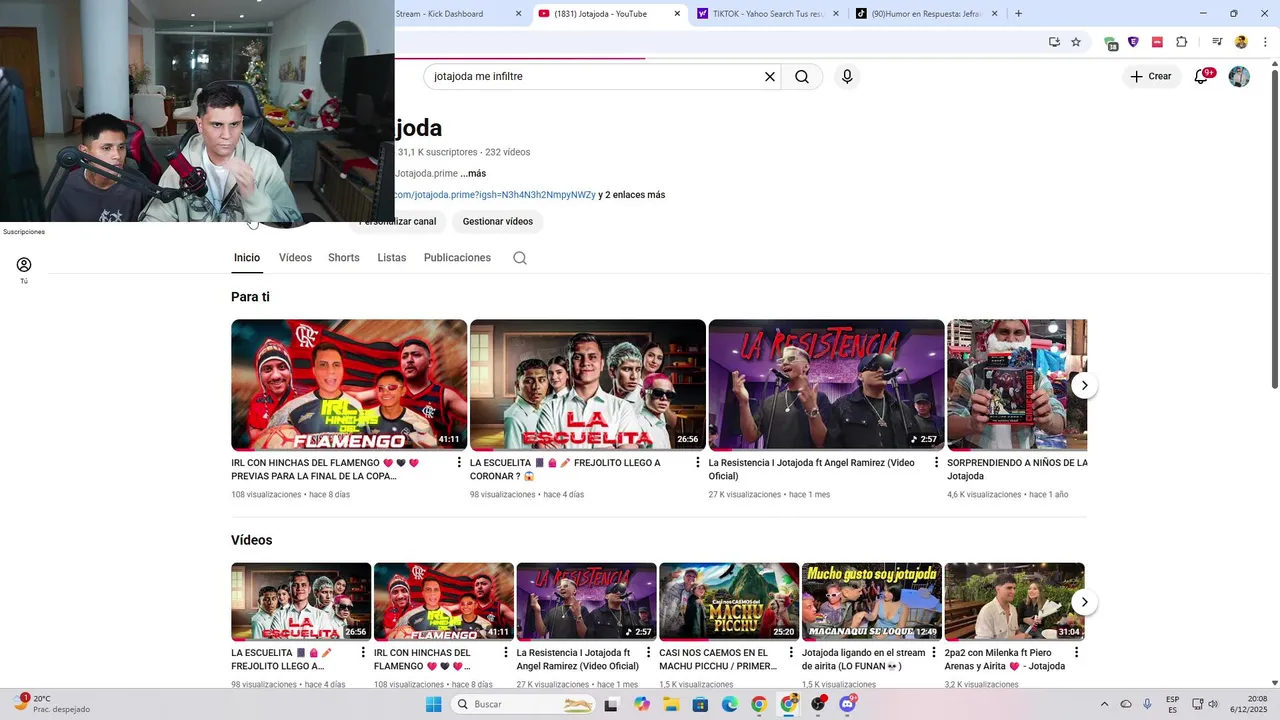Open more options for Machu Picchu video
1280x720 pixels.
click(791, 653)
